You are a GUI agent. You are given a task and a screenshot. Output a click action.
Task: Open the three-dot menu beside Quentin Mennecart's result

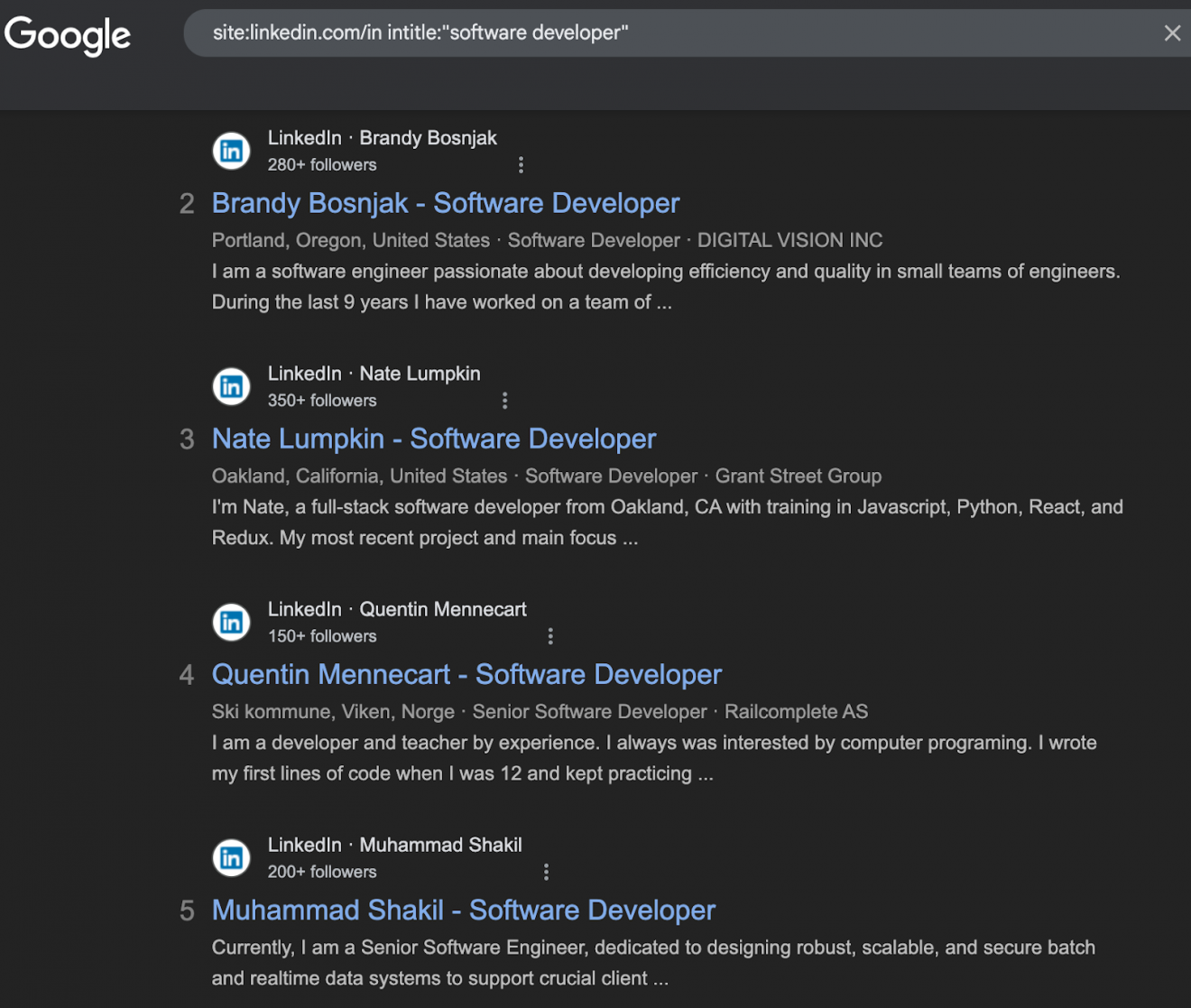click(x=550, y=635)
